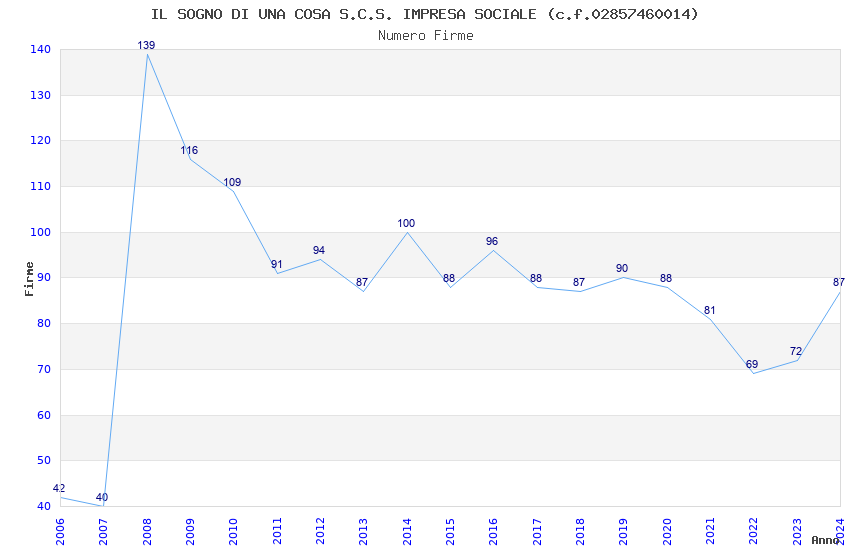Select year 2022 on the x-axis

click(x=754, y=531)
